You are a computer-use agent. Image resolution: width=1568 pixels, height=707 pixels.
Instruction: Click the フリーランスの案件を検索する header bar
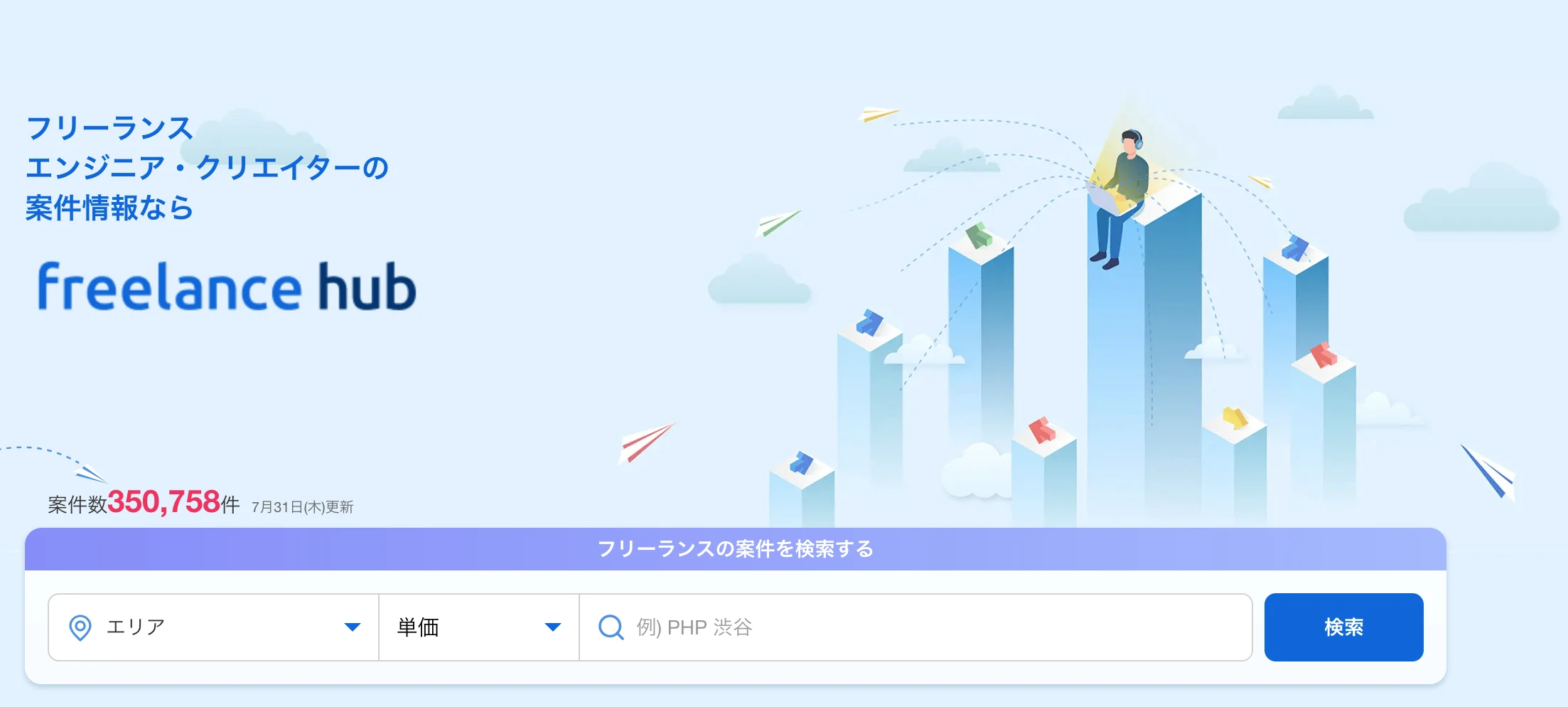coord(735,549)
